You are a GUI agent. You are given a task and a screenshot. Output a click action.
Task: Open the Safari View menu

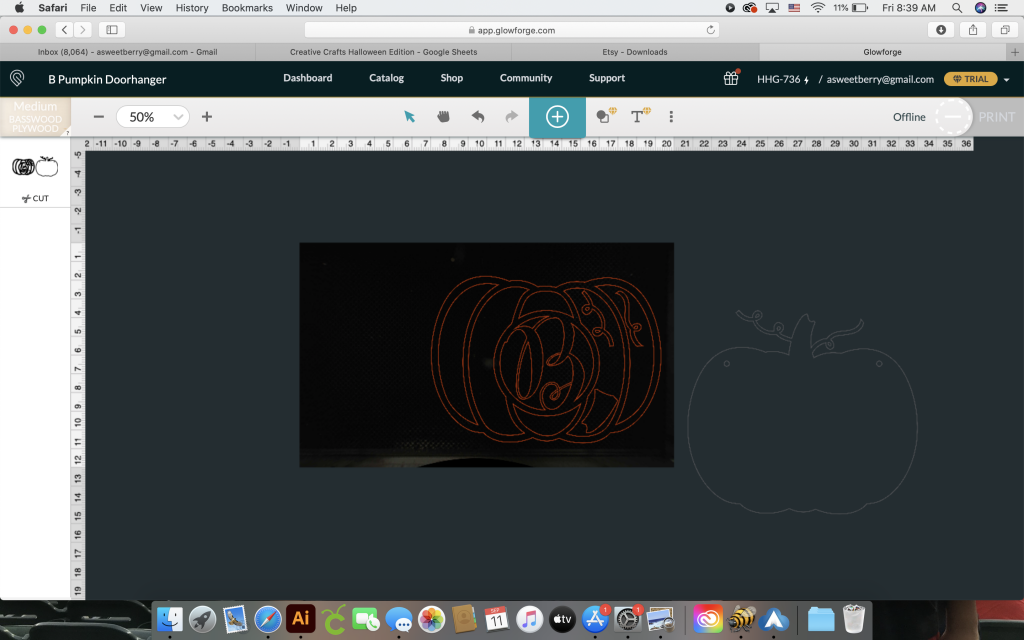(x=151, y=8)
